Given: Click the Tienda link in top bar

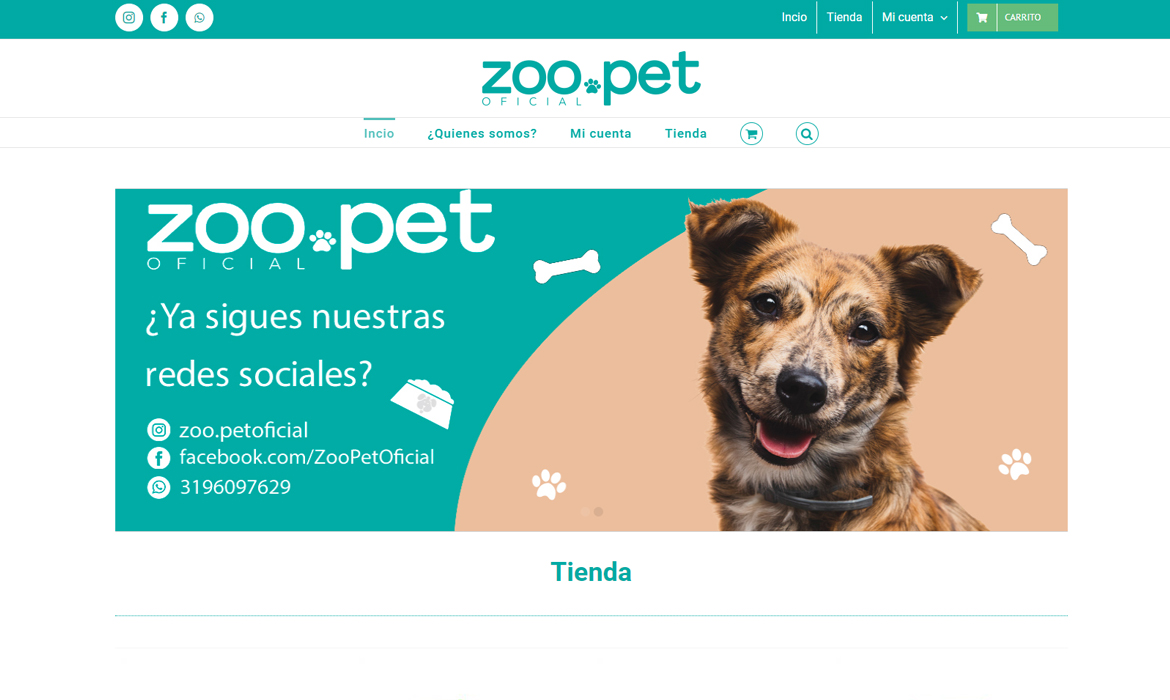Looking at the screenshot, I should 845,17.
